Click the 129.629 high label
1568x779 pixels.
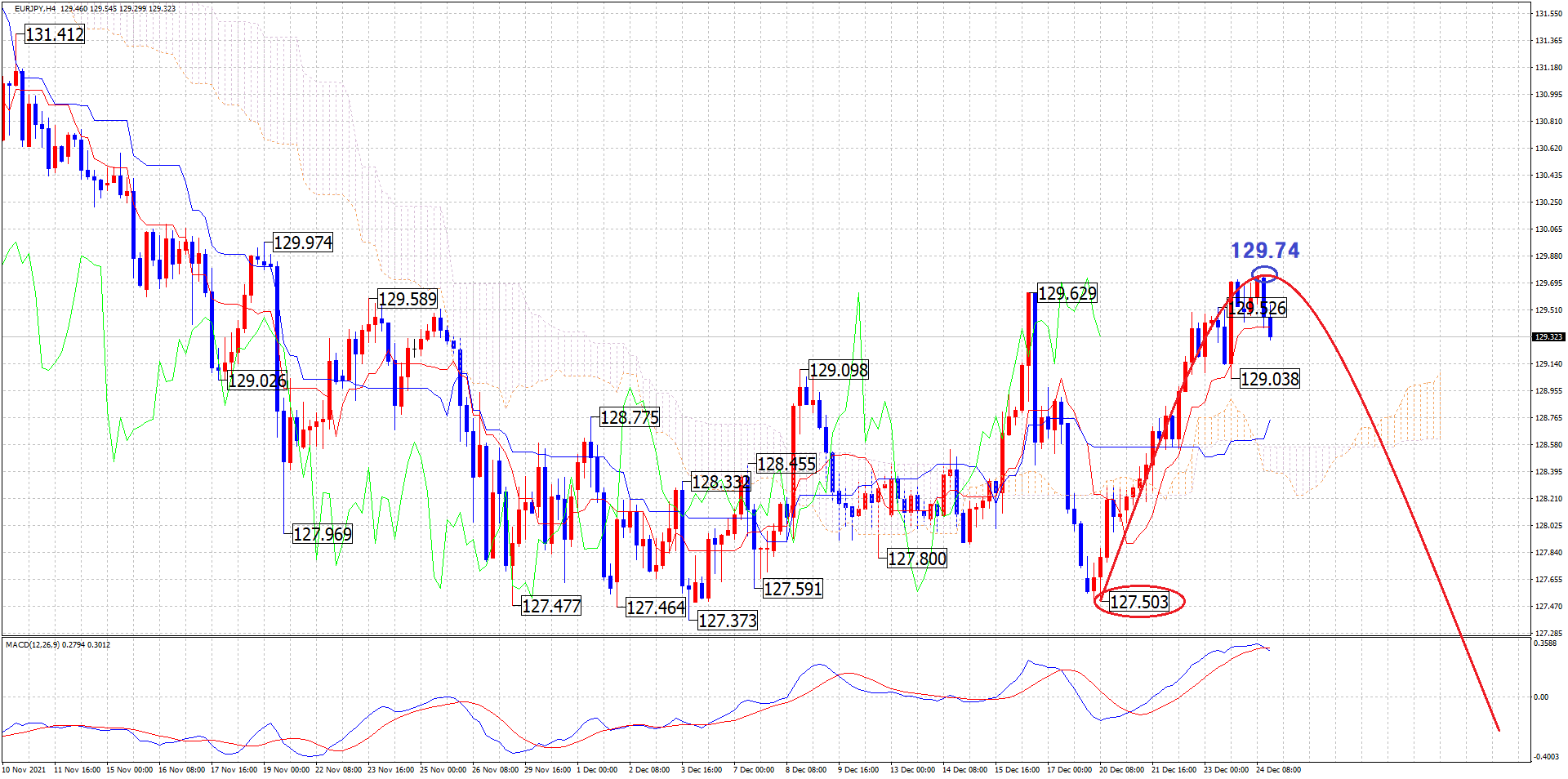coord(1067,293)
